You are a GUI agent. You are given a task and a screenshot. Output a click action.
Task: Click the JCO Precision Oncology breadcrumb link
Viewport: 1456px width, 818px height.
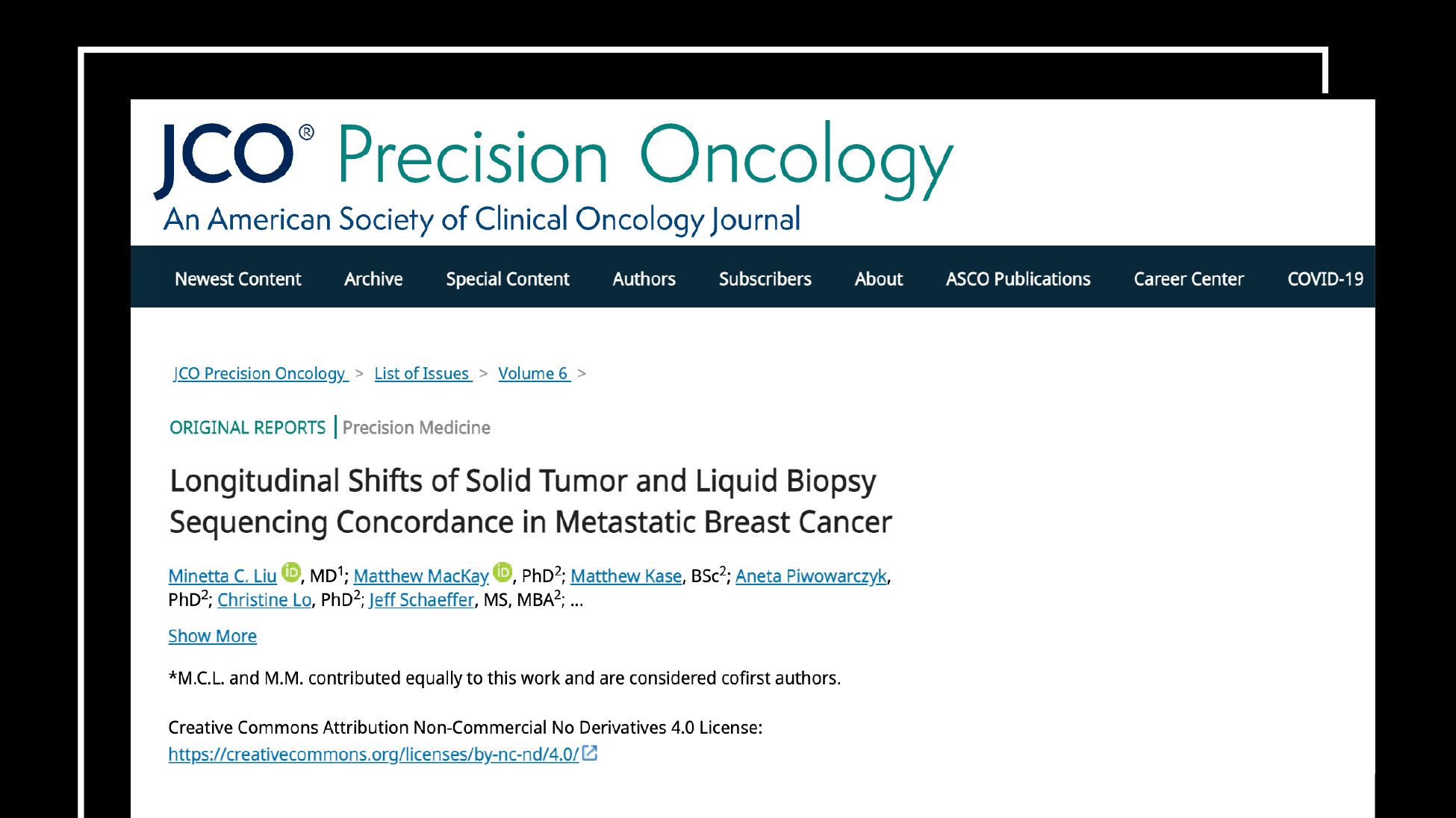point(258,373)
